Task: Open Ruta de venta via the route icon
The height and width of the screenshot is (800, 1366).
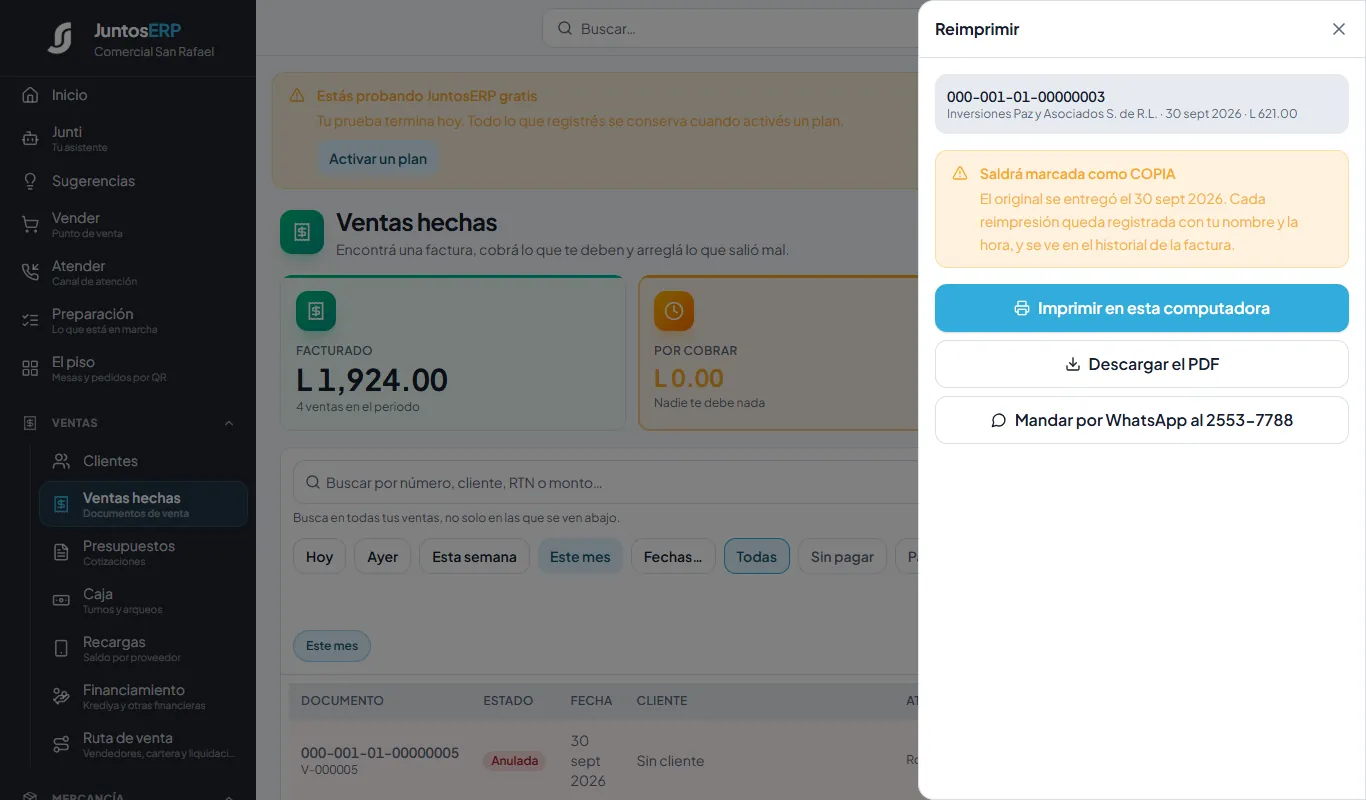Action: coord(61,745)
